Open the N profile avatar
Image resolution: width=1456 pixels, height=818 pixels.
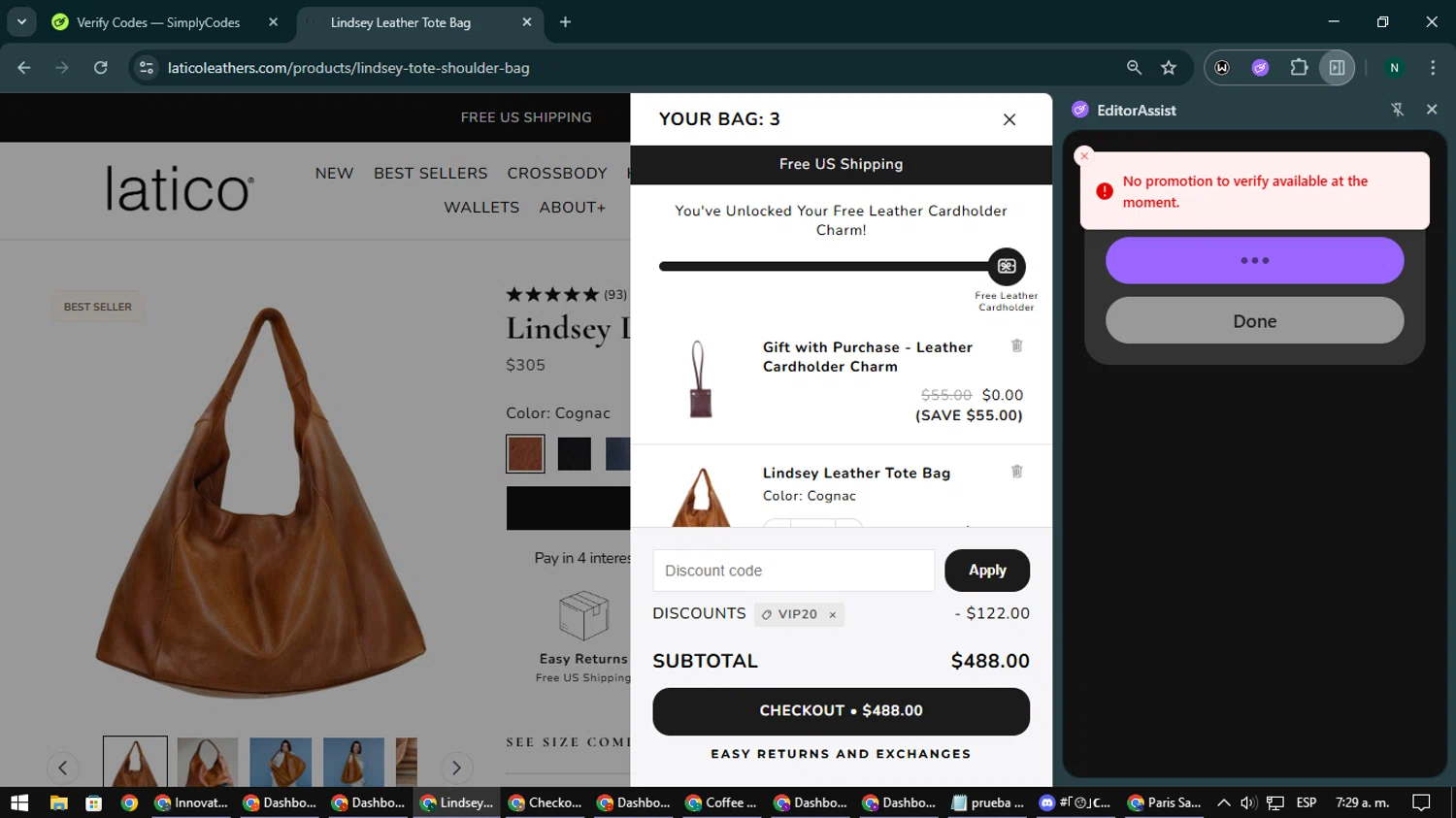coord(1394,68)
